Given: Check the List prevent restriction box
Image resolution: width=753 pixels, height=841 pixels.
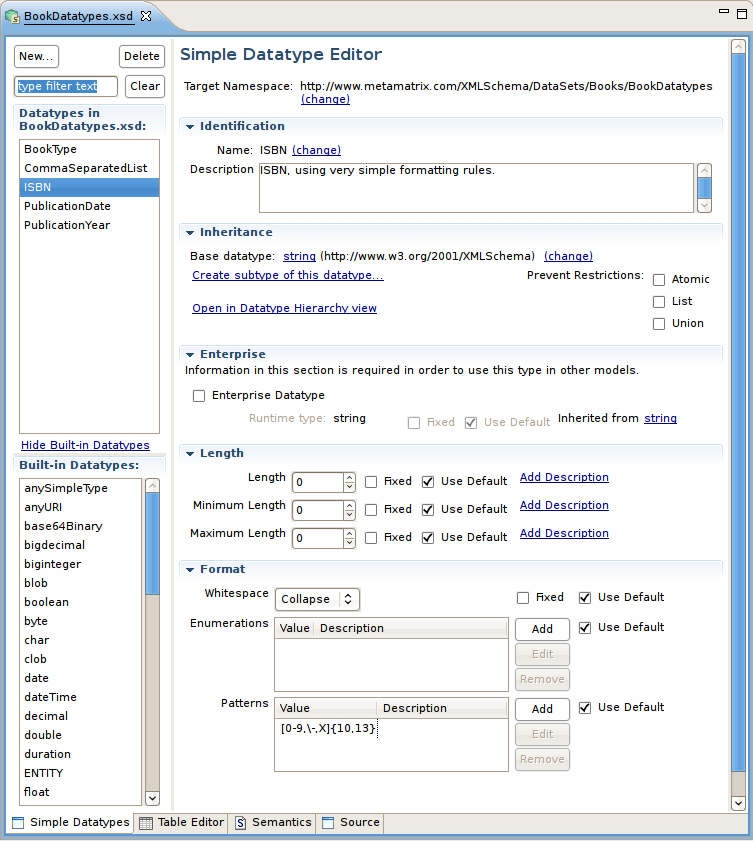Looking at the screenshot, I should coord(659,302).
